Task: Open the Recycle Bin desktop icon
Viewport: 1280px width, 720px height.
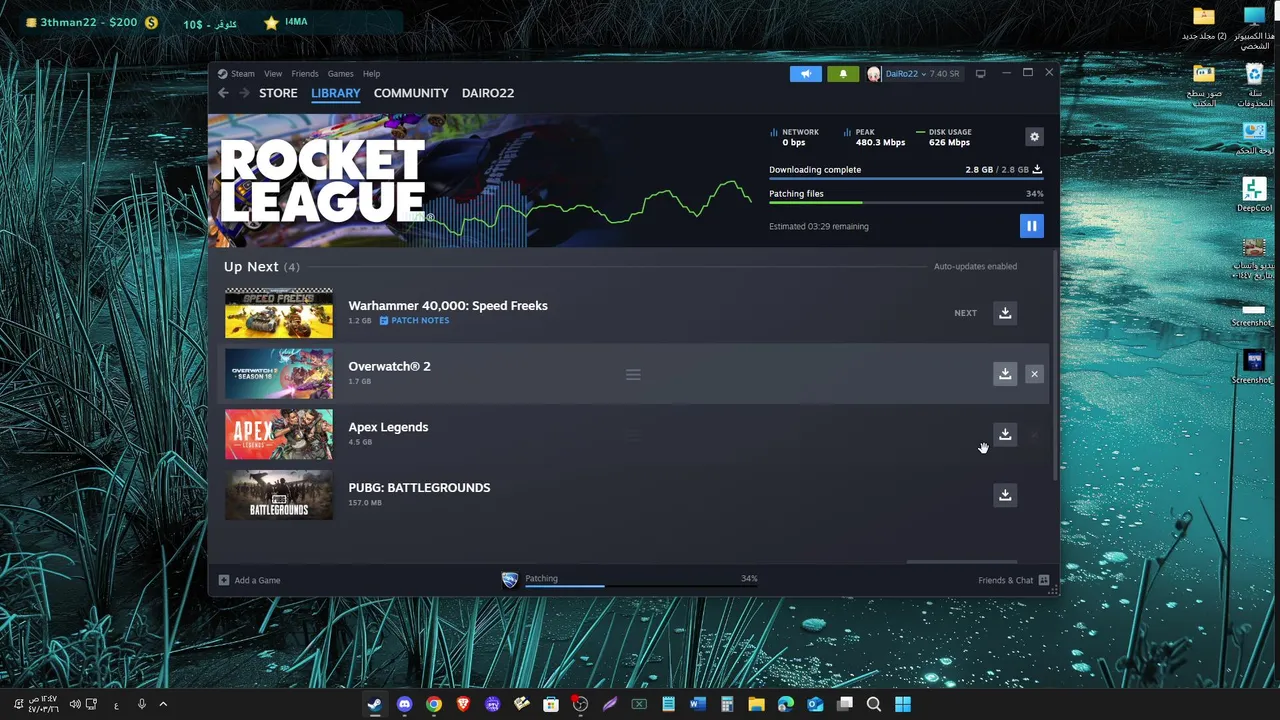Action: point(1254,85)
